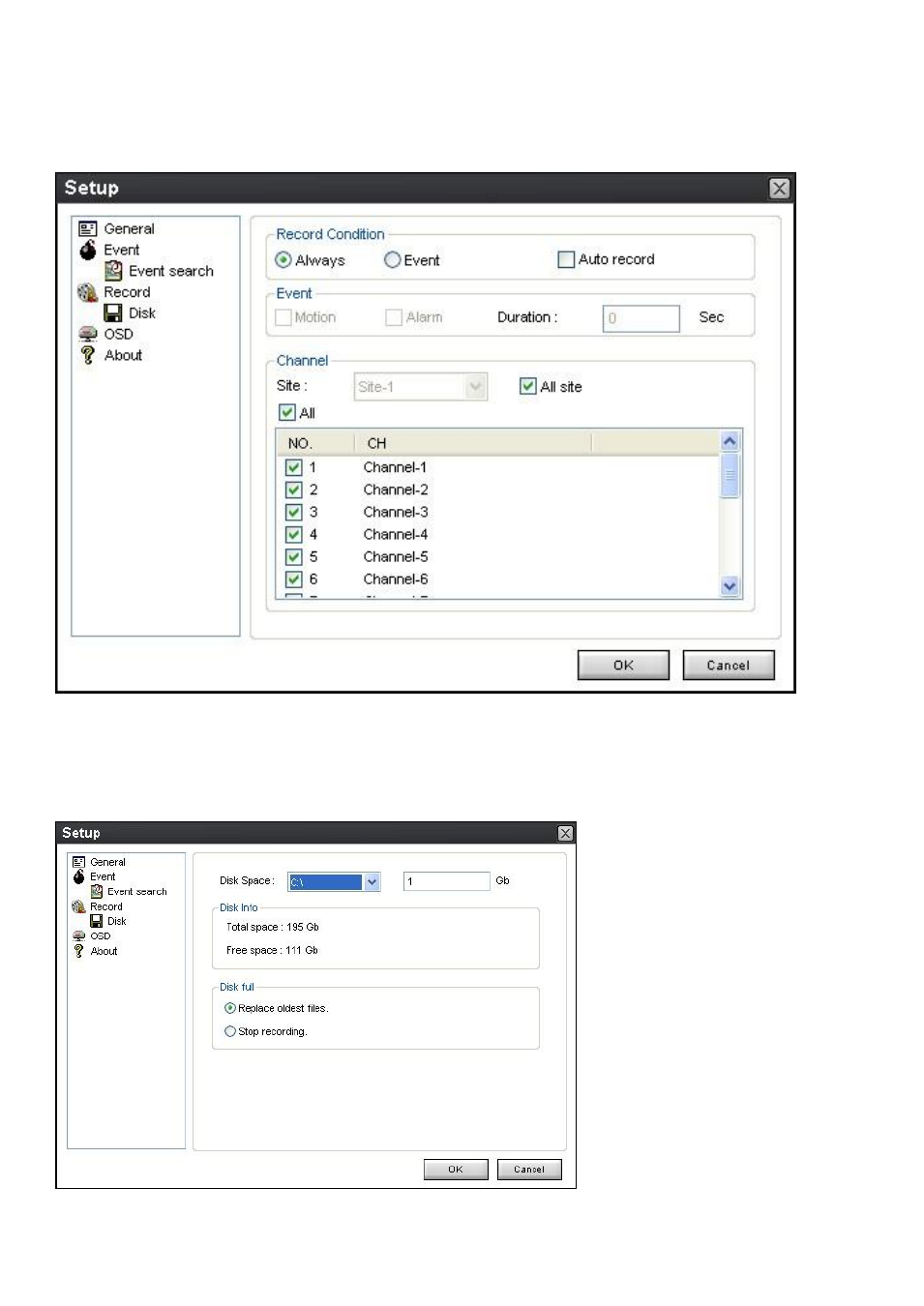This screenshot has width=924, height=1306.
Task: Uncheck All site checkbox
Action: click(528, 386)
